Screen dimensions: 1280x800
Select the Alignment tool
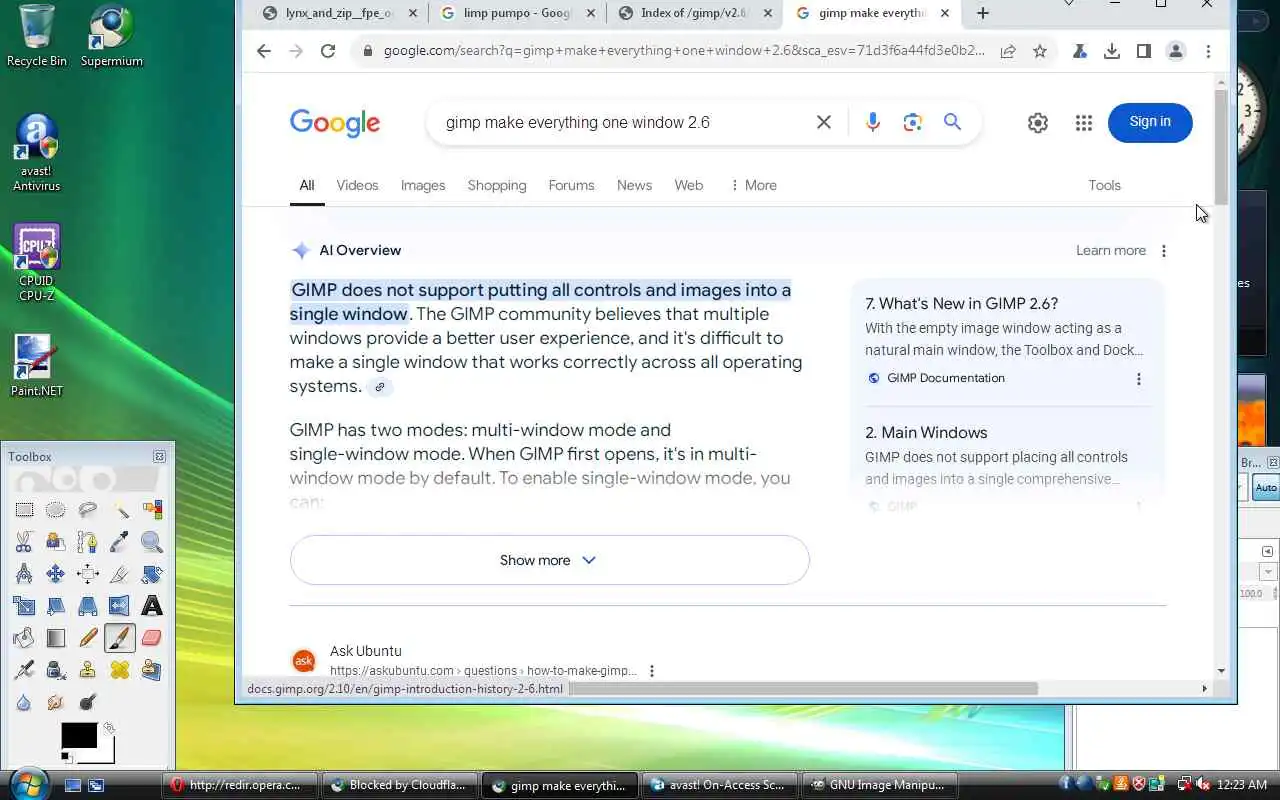(88, 574)
